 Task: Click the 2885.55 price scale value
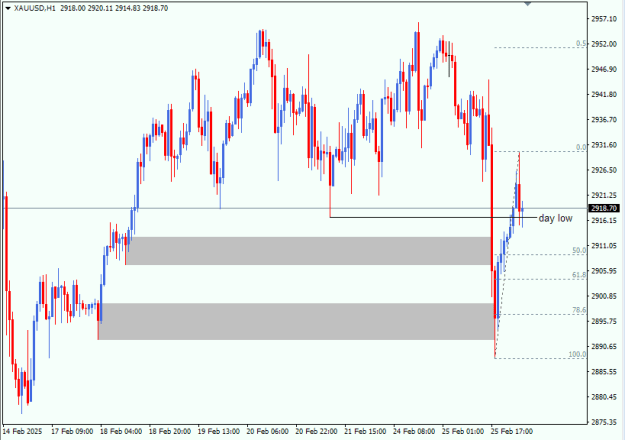604,372
